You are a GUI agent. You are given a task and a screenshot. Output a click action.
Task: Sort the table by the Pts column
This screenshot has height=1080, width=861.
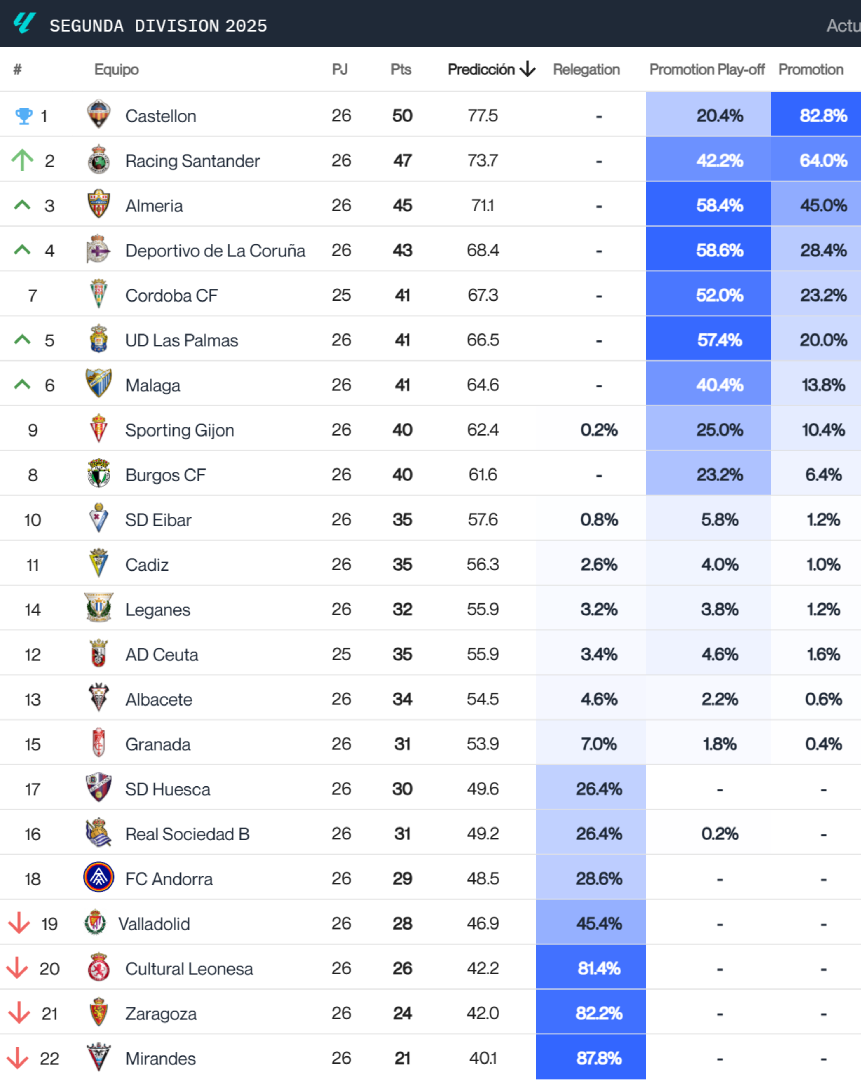tap(400, 70)
